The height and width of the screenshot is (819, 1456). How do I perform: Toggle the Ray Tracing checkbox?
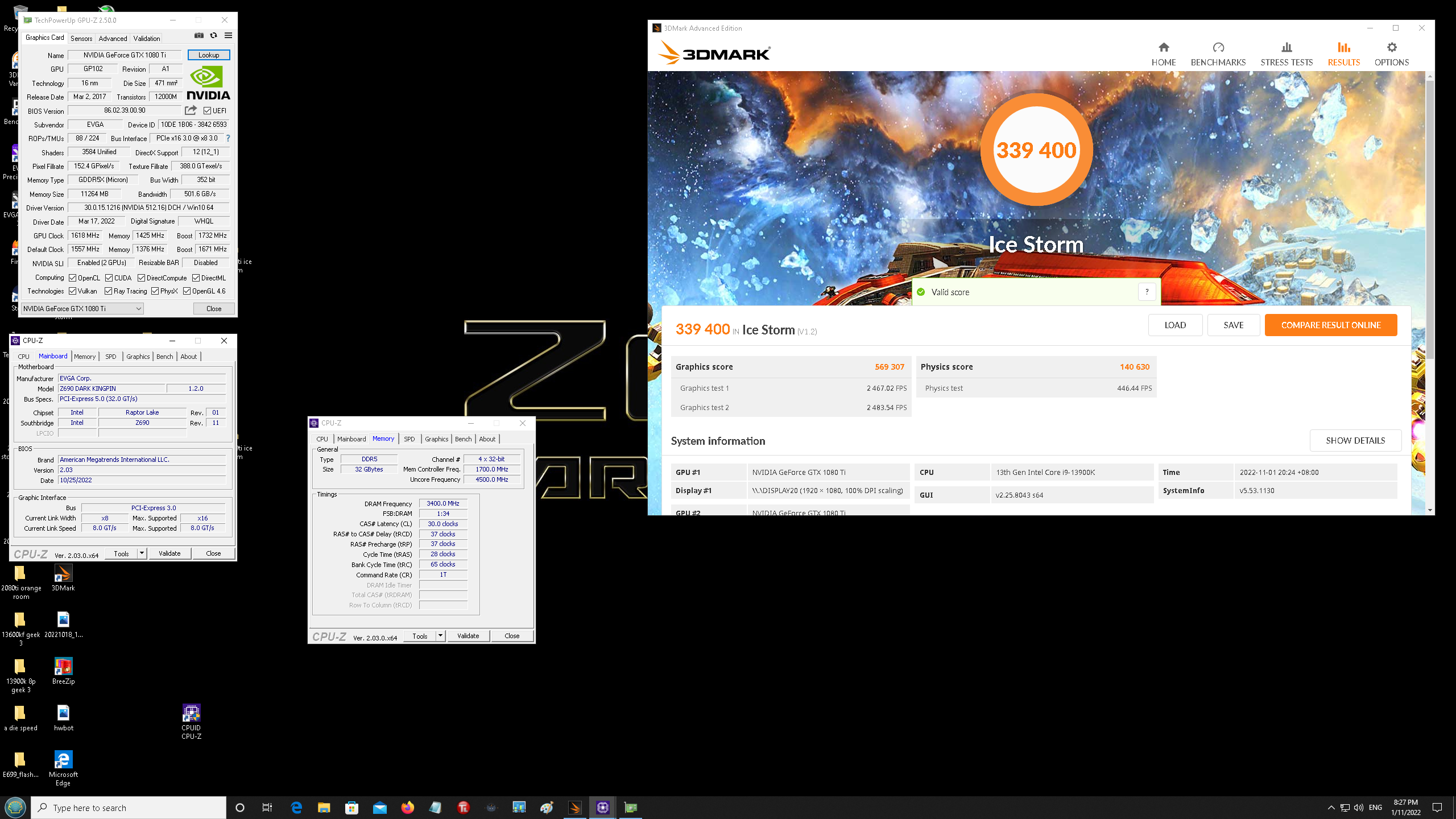click(109, 291)
